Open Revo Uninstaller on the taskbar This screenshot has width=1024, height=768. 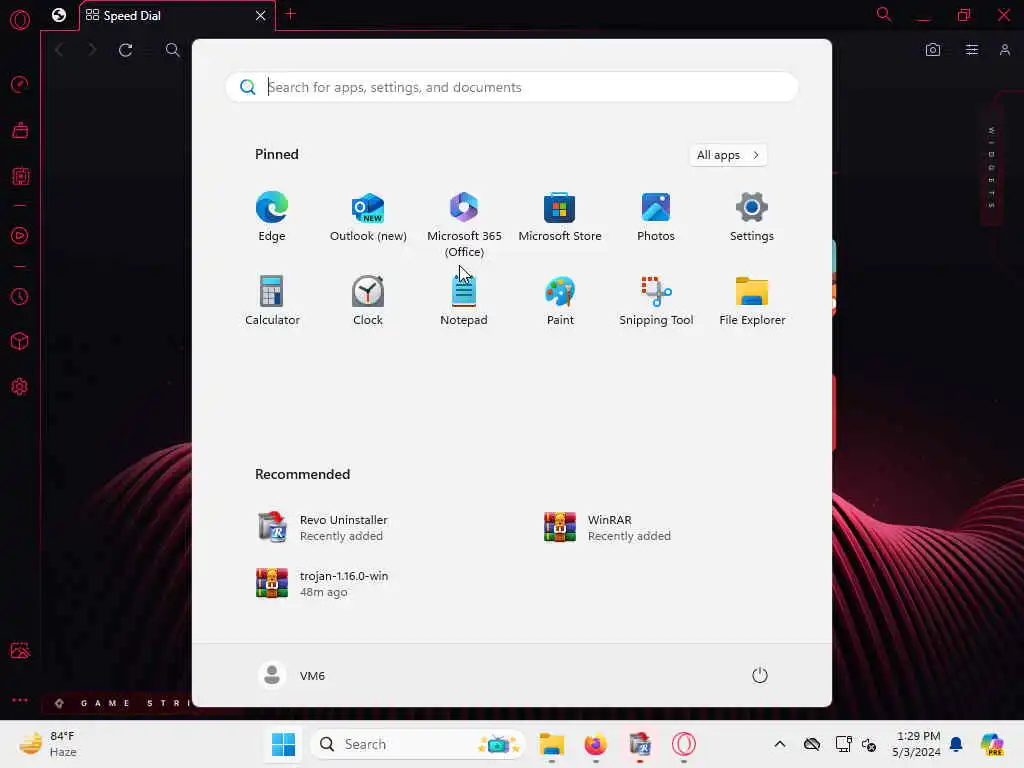[x=639, y=744]
